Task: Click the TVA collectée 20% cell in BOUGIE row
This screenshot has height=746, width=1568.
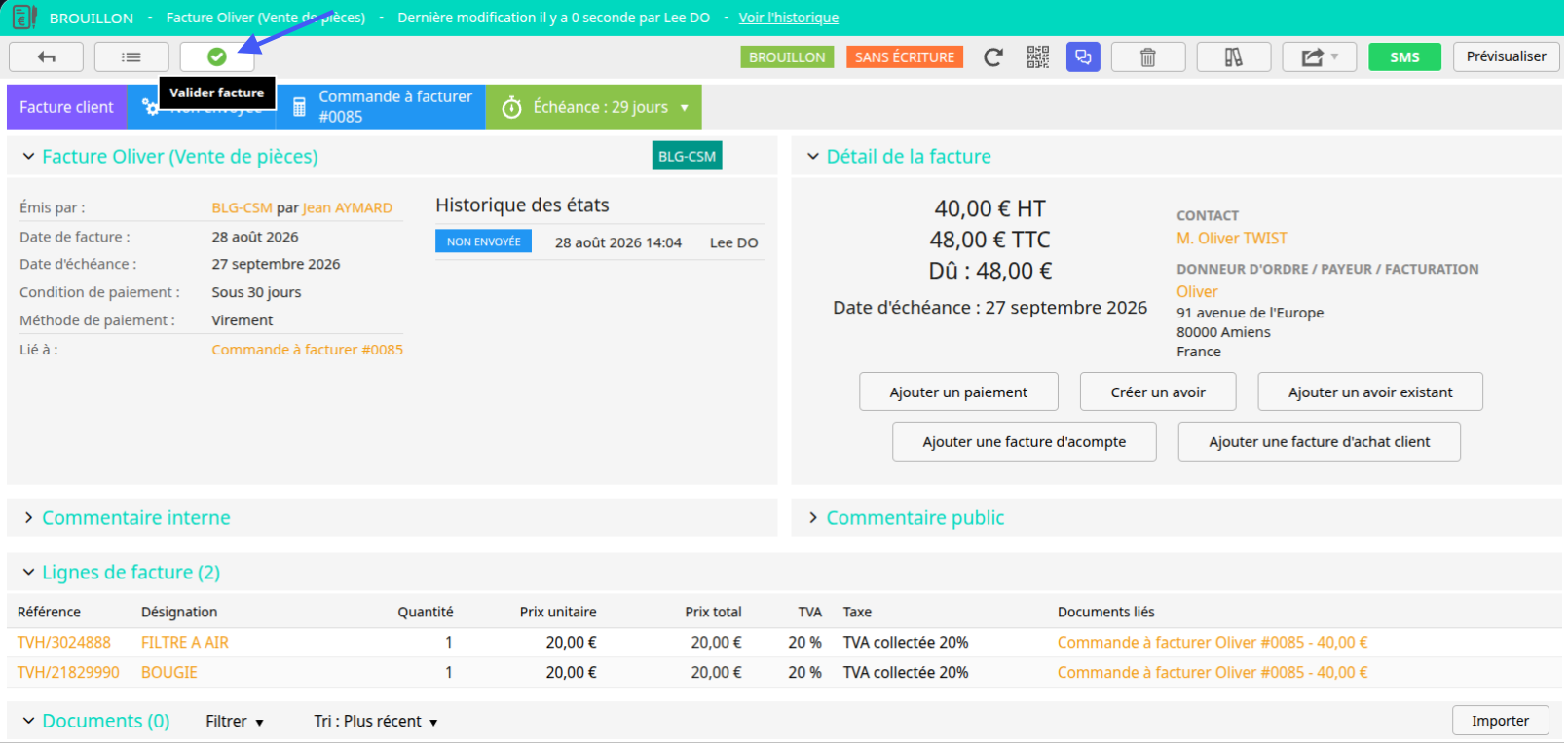Action: tap(906, 673)
